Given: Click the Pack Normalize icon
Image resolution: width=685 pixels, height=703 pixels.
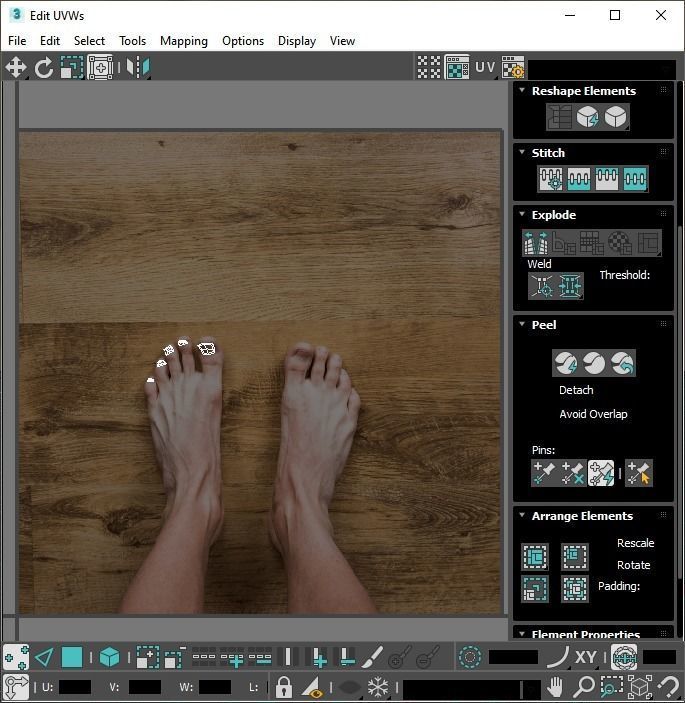Looking at the screenshot, I should (575, 589).
